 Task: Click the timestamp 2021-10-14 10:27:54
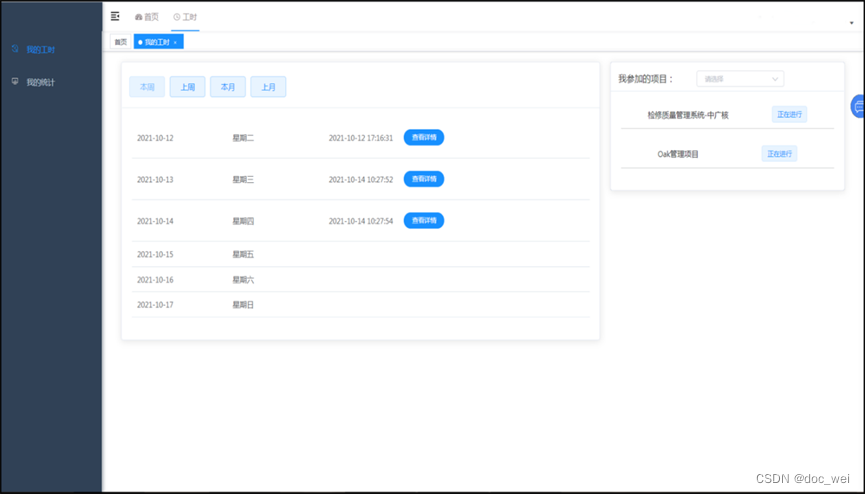(361, 221)
